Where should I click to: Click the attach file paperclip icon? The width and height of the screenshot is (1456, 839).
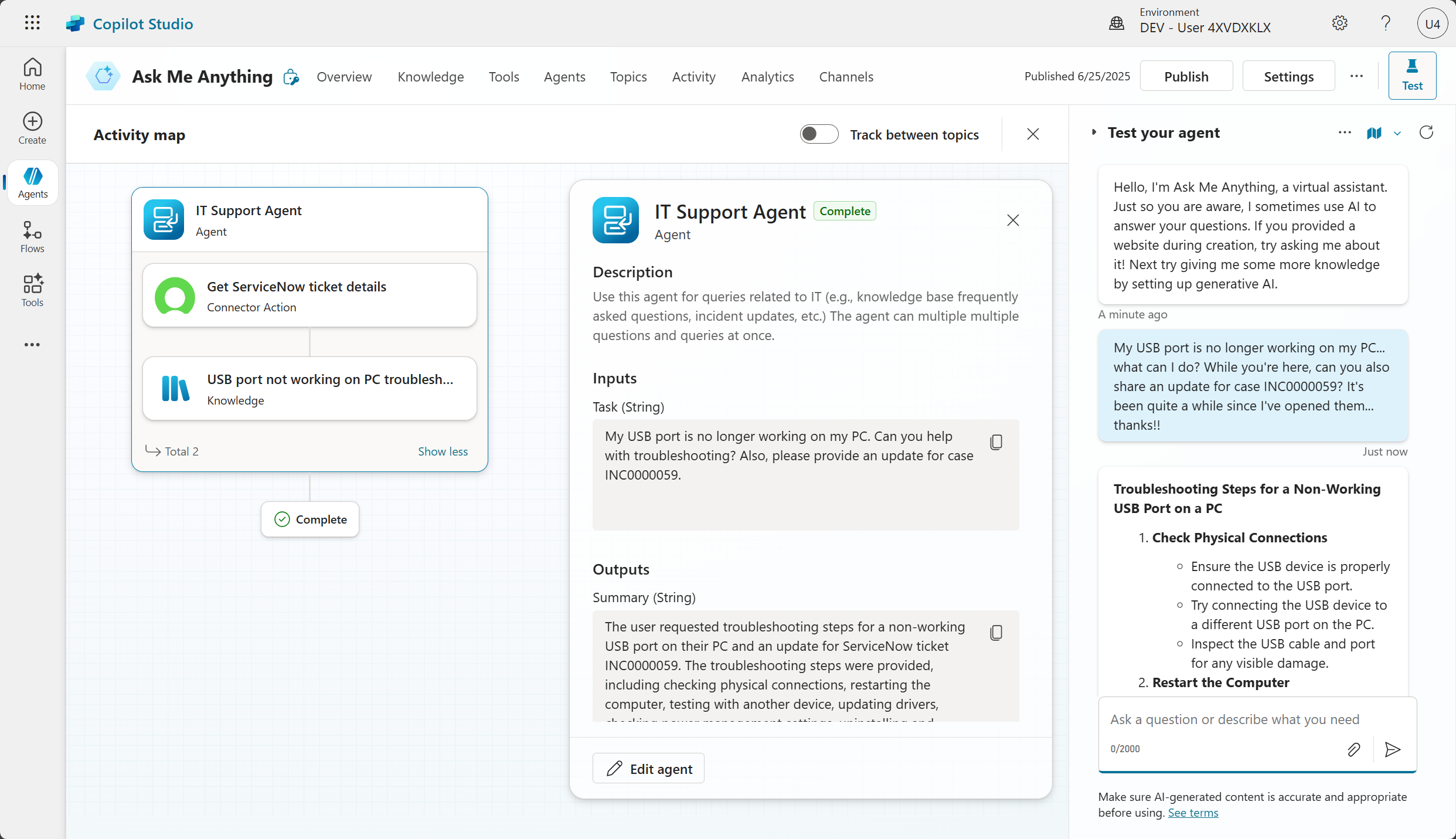tap(1353, 749)
